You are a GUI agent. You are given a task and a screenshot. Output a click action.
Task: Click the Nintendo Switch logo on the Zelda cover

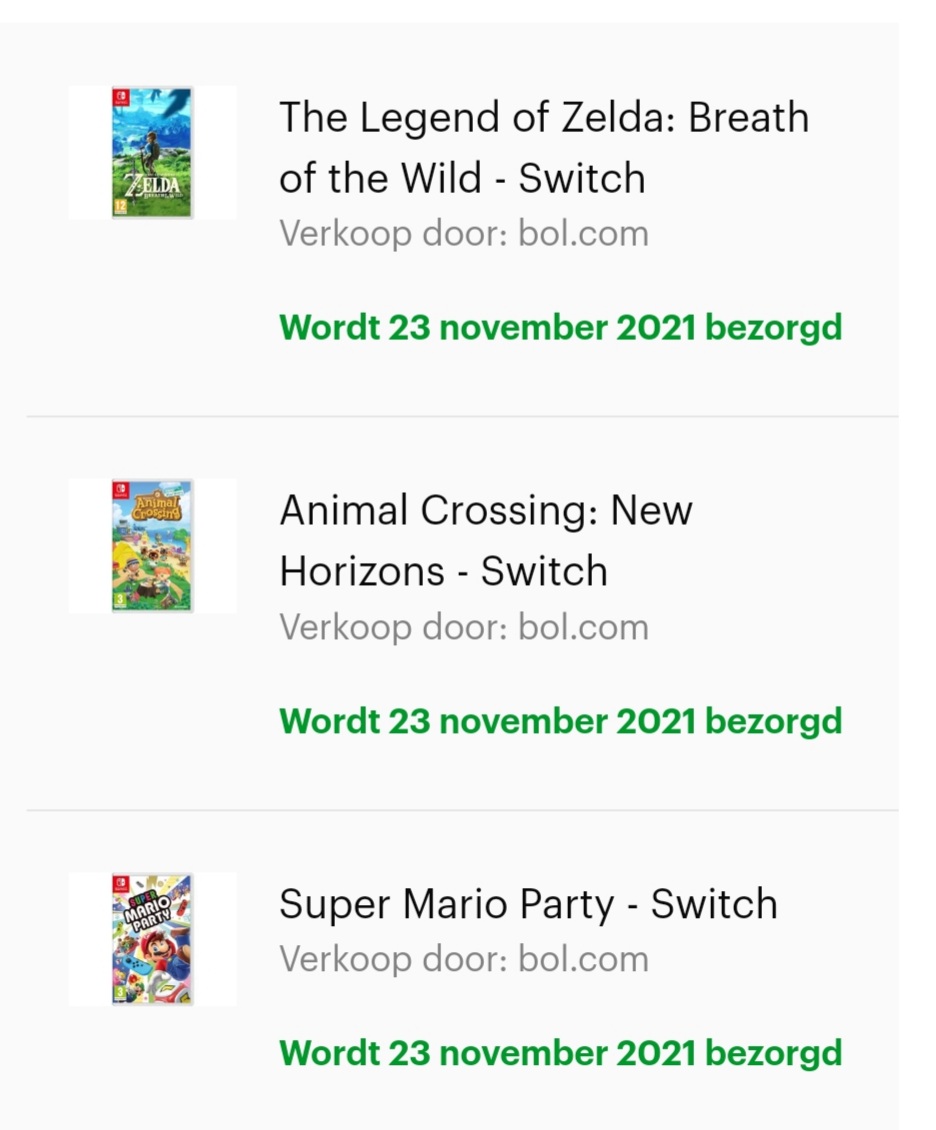pos(120,99)
